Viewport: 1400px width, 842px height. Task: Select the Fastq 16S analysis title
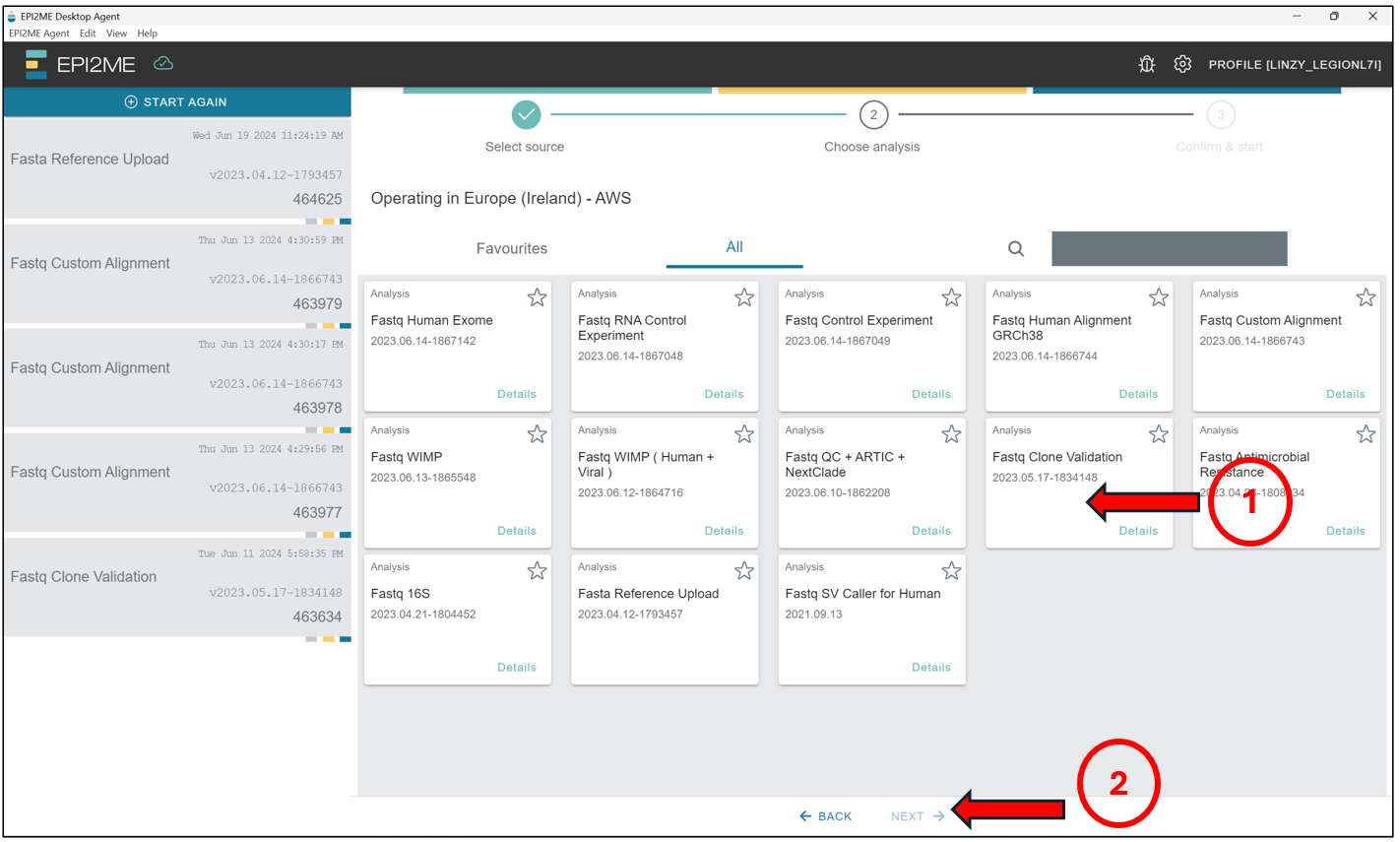point(401,594)
